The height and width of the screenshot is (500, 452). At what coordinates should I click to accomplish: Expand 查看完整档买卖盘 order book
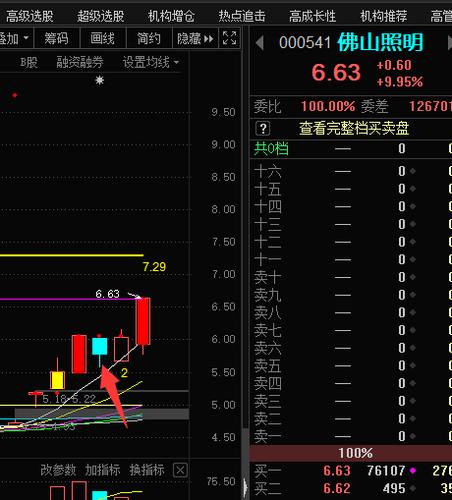click(x=354, y=128)
